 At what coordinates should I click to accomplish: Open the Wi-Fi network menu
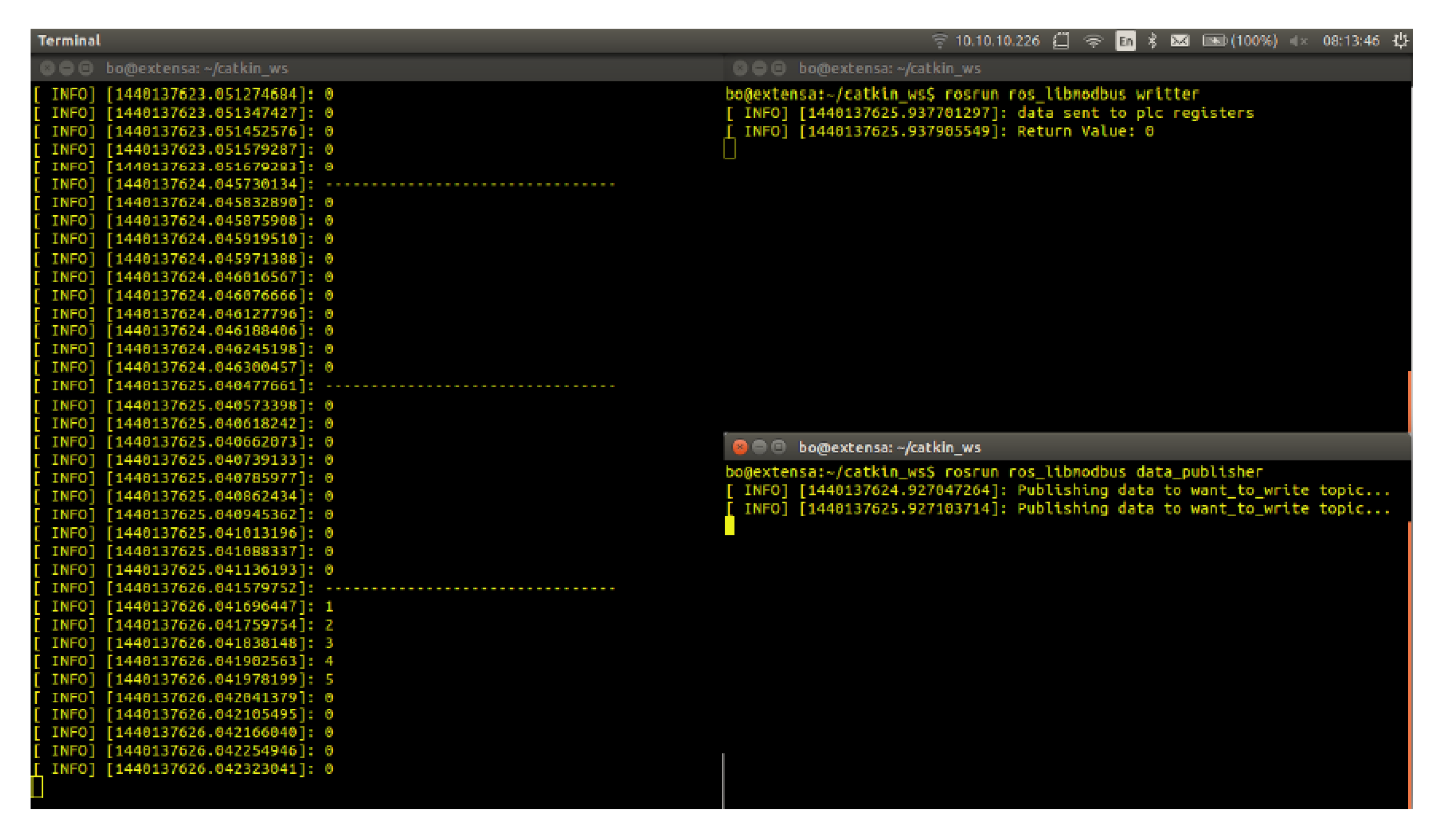click(1093, 41)
